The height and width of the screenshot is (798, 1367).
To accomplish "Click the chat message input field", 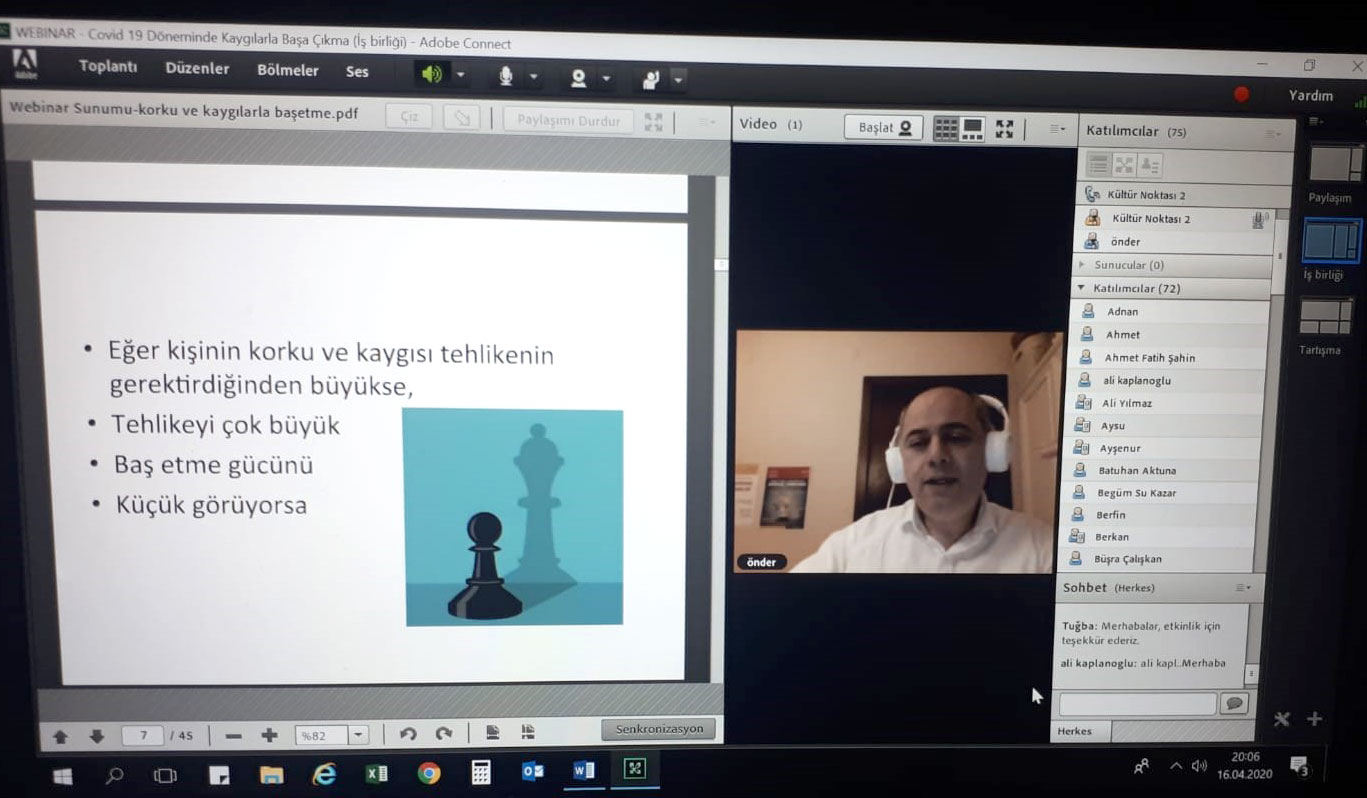I will click(1137, 703).
